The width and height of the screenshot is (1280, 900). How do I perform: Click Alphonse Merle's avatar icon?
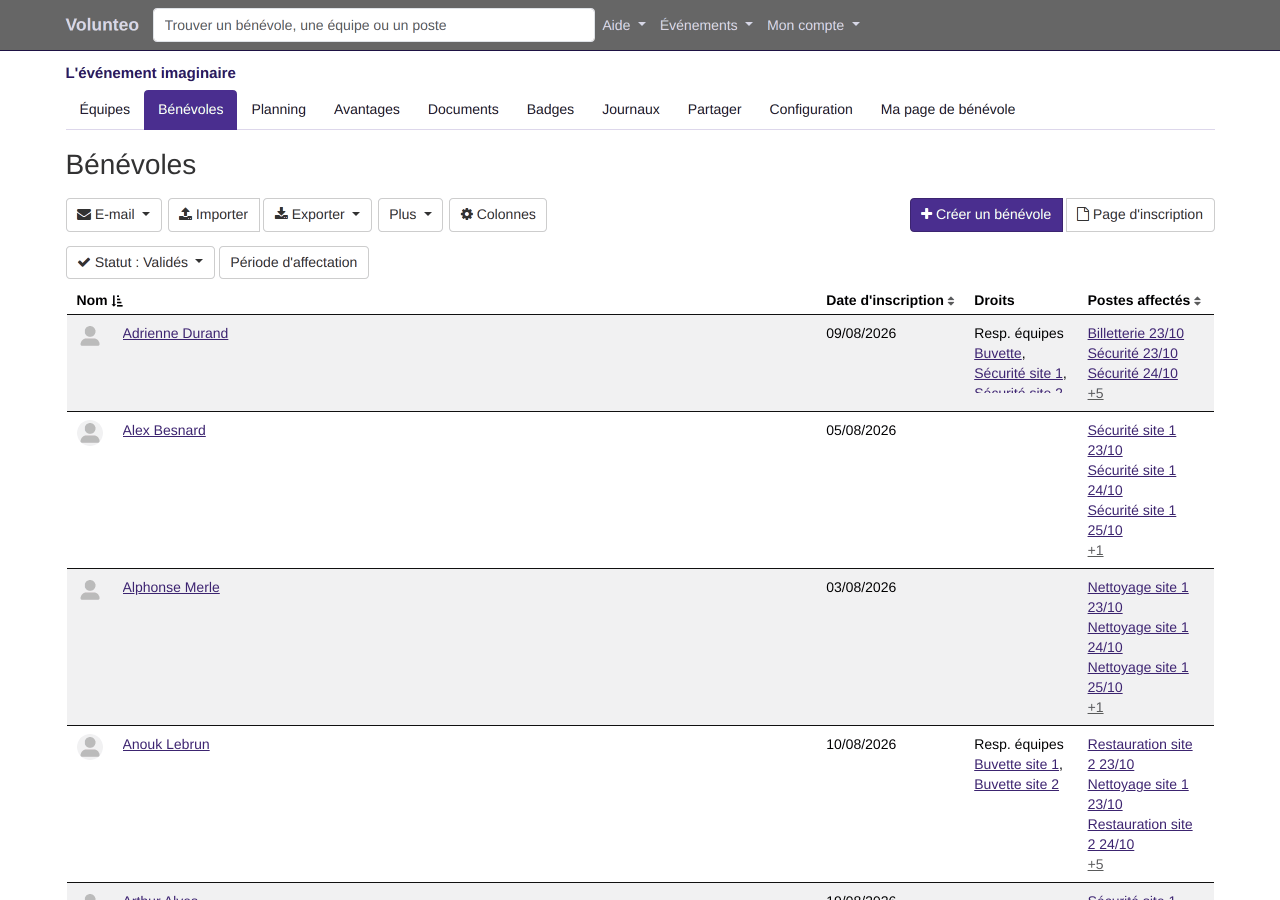click(90, 590)
